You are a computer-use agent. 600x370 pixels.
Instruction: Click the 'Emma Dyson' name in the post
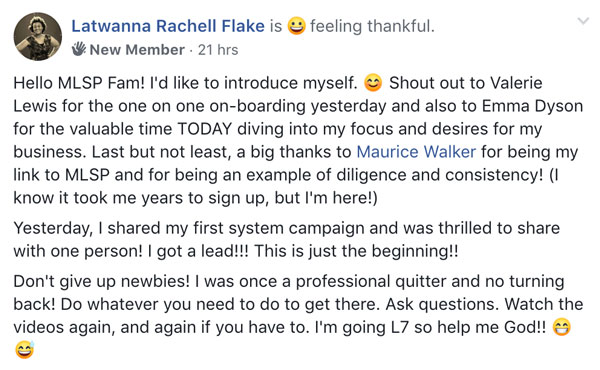pyautogui.click(x=532, y=106)
